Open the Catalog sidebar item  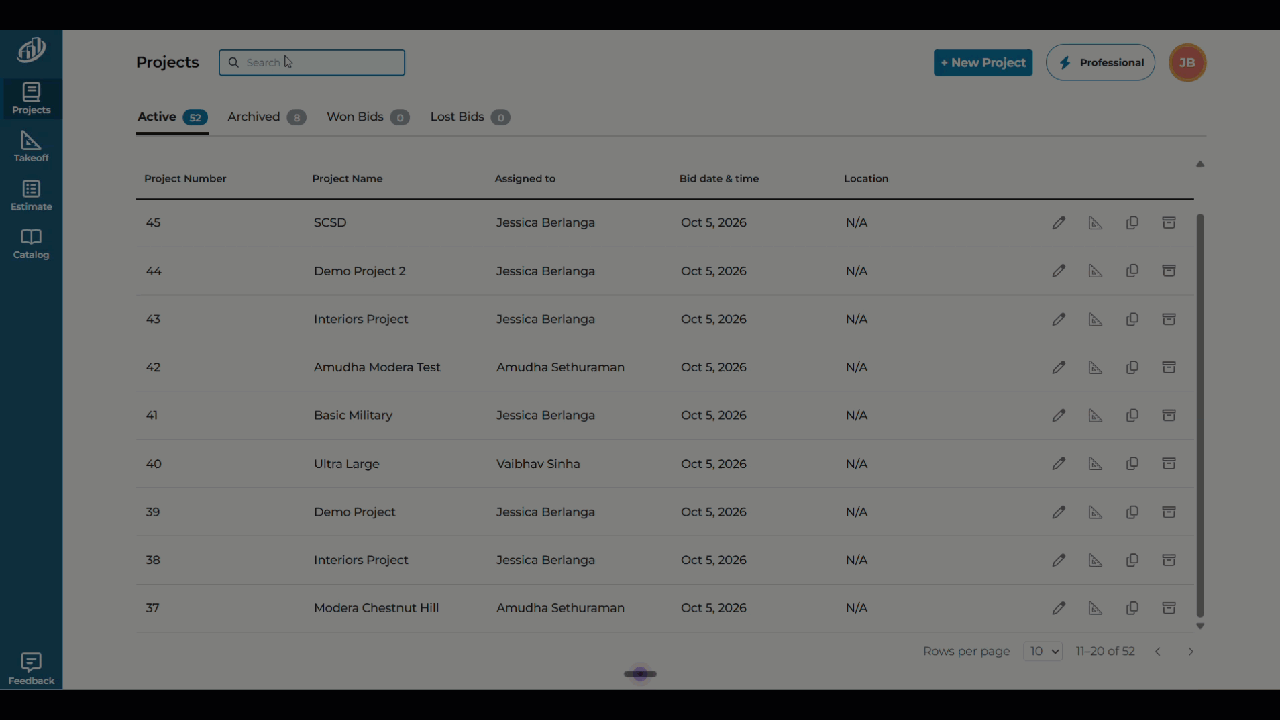point(31,243)
